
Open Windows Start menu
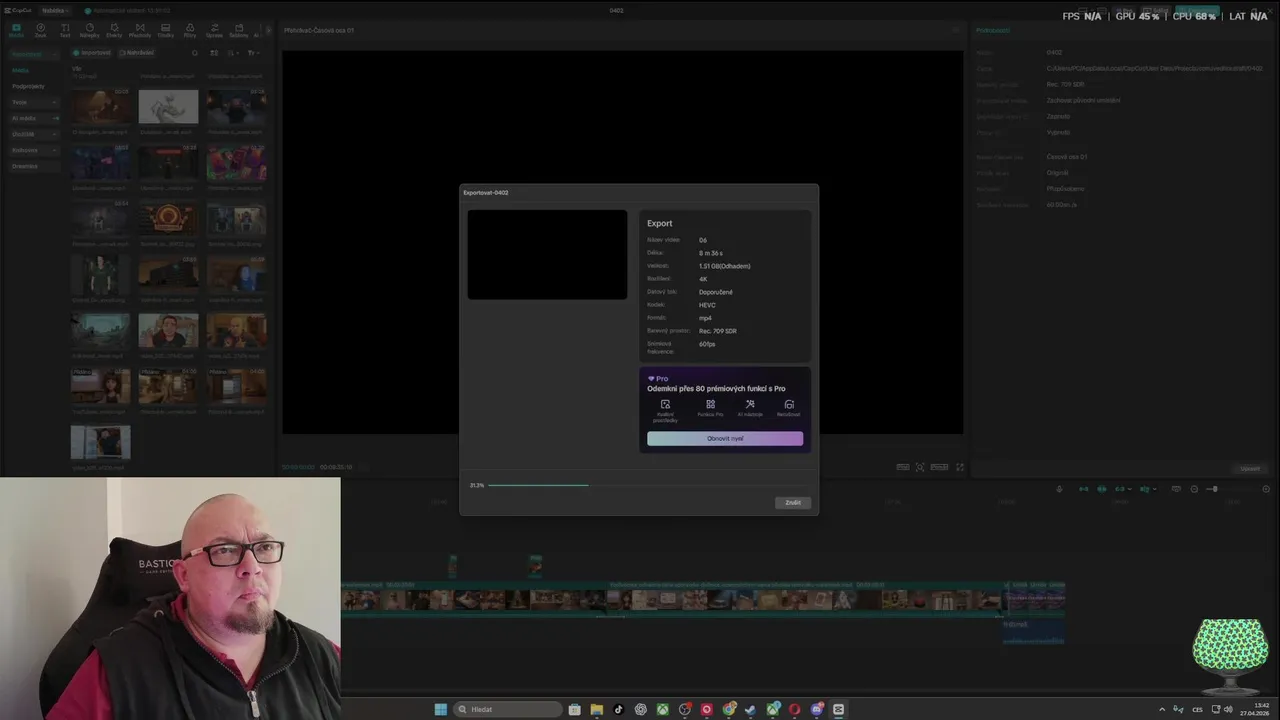(x=441, y=709)
